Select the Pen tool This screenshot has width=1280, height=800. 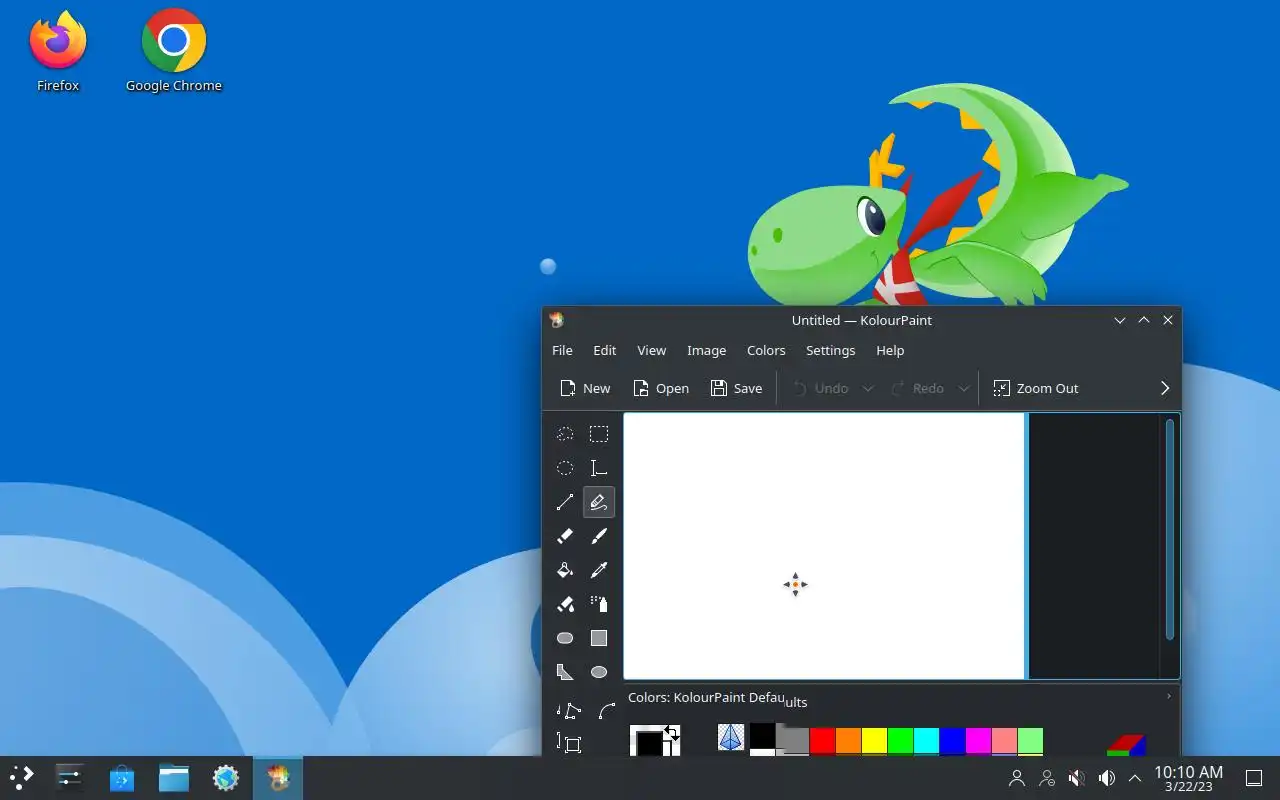pyautogui.click(x=599, y=502)
